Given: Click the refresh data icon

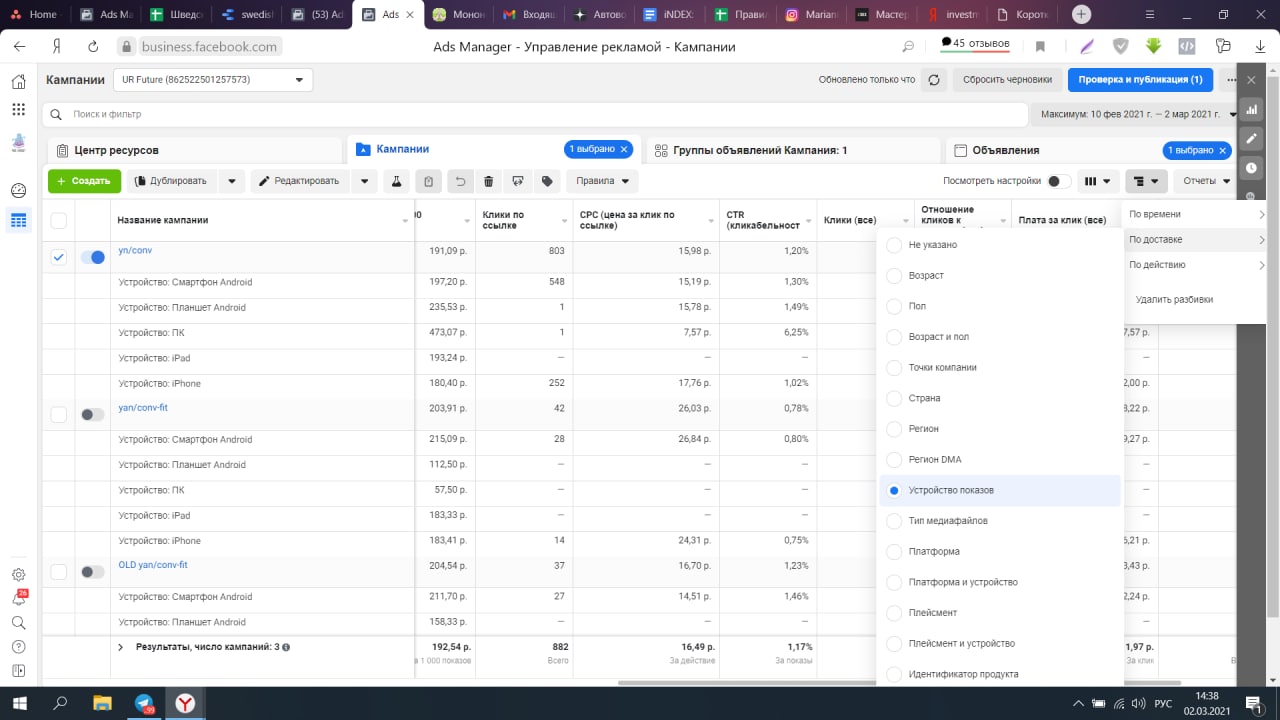Looking at the screenshot, I should 934,80.
